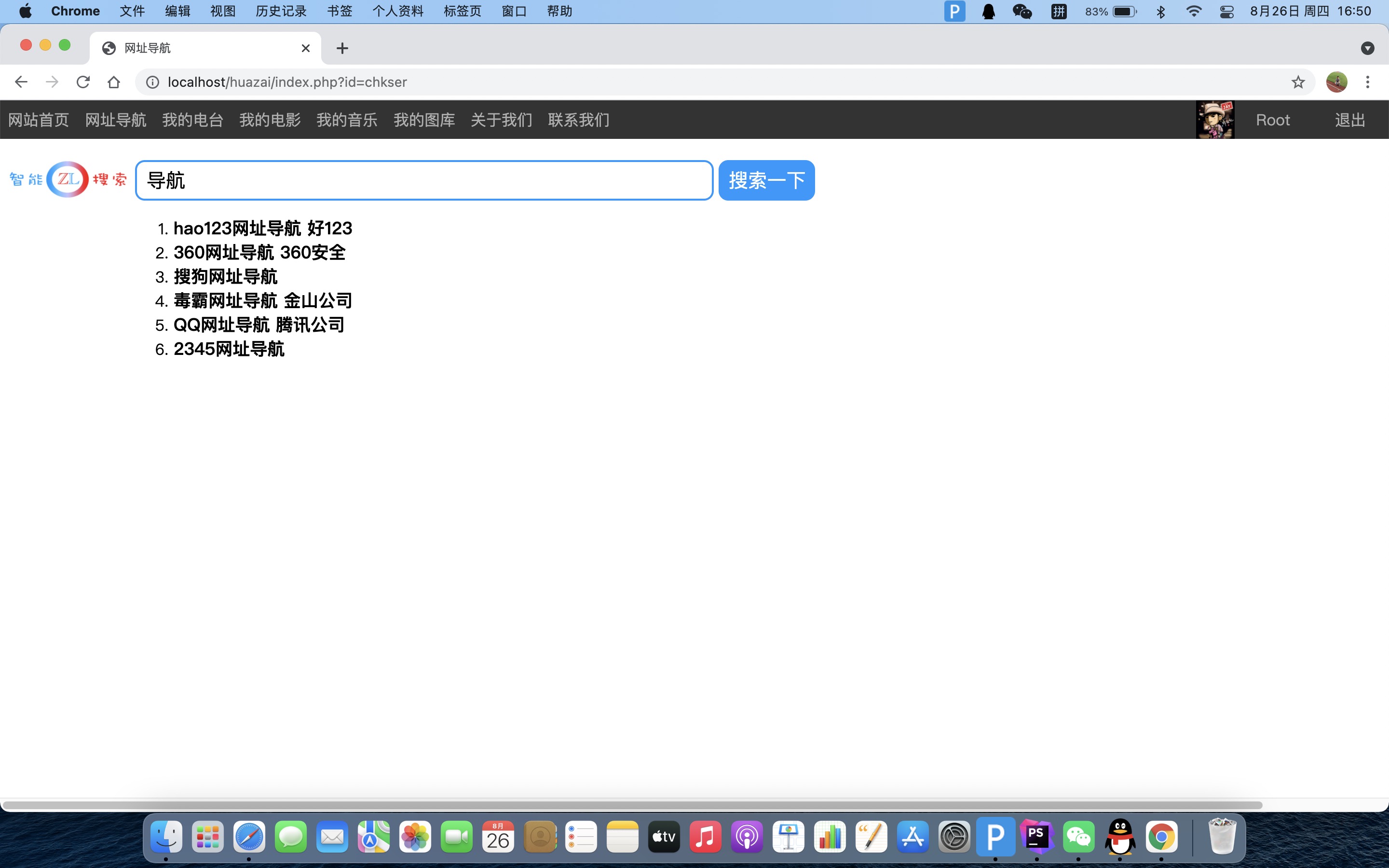
Task: Click the back navigation arrow
Action: (21, 81)
